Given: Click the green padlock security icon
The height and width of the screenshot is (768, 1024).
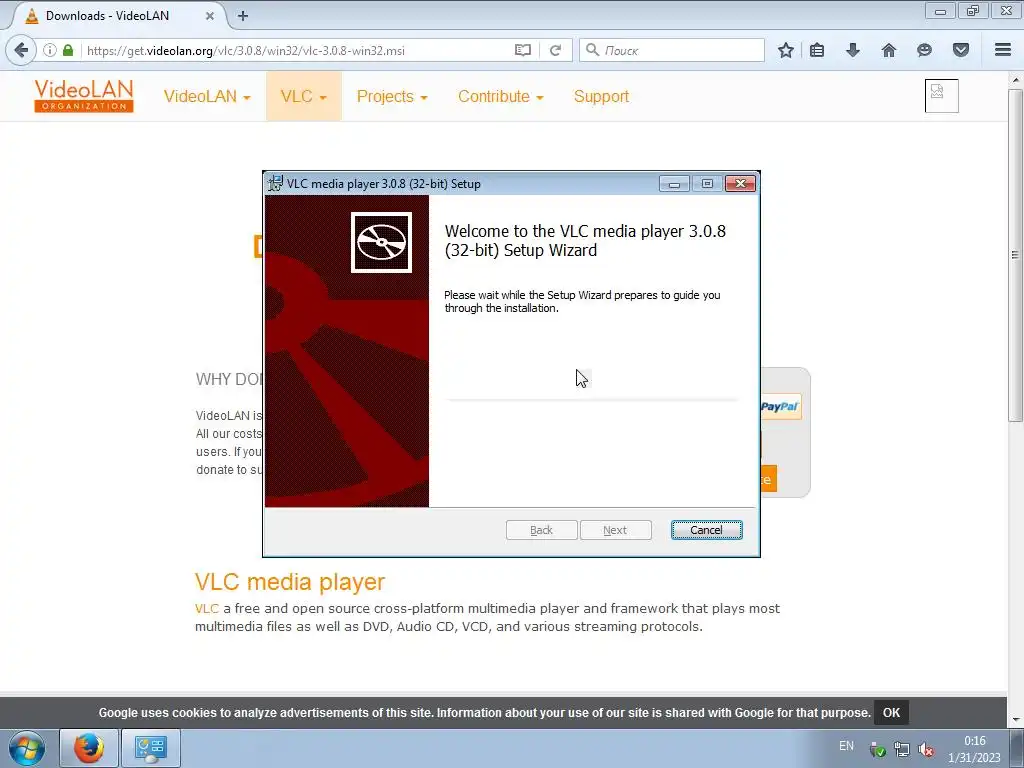Looking at the screenshot, I should 68,50.
